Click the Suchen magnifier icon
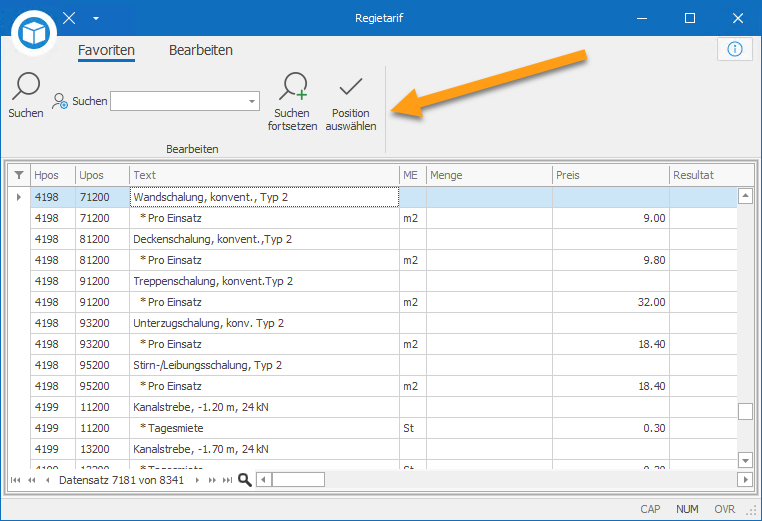The width and height of the screenshot is (762, 521). click(26, 86)
